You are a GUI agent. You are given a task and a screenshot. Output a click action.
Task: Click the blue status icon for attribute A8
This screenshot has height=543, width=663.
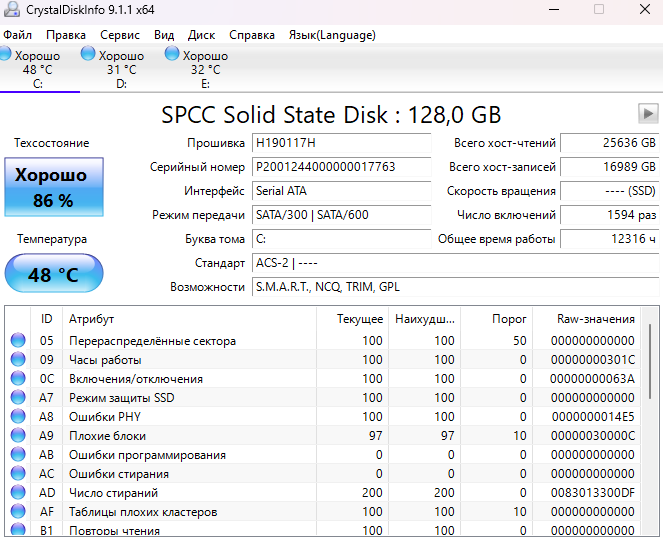click(x=18, y=416)
